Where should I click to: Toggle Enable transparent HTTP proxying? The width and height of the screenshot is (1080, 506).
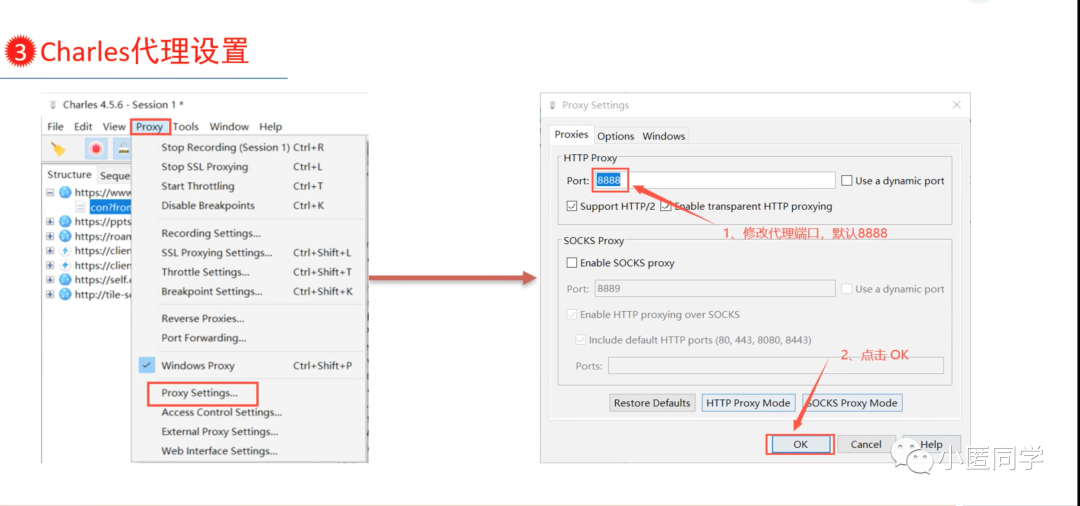coord(665,206)
